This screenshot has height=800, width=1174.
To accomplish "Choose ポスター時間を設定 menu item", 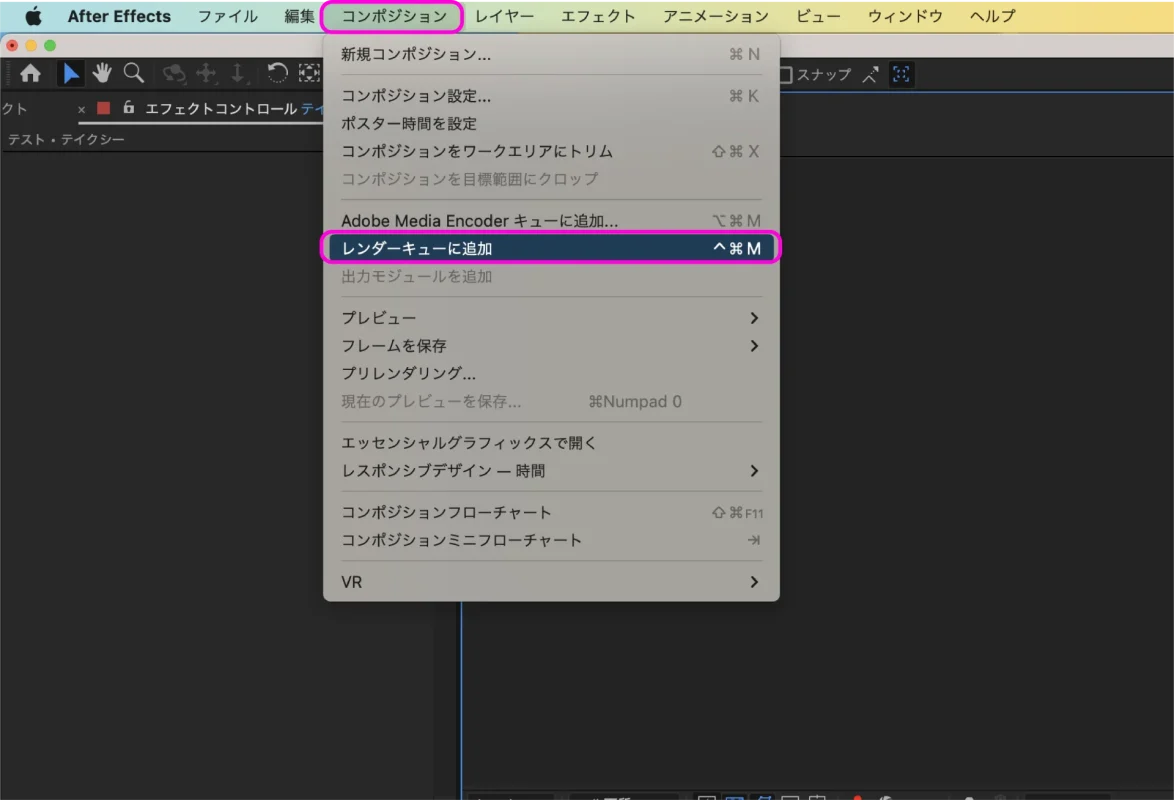I will point(551,124).
